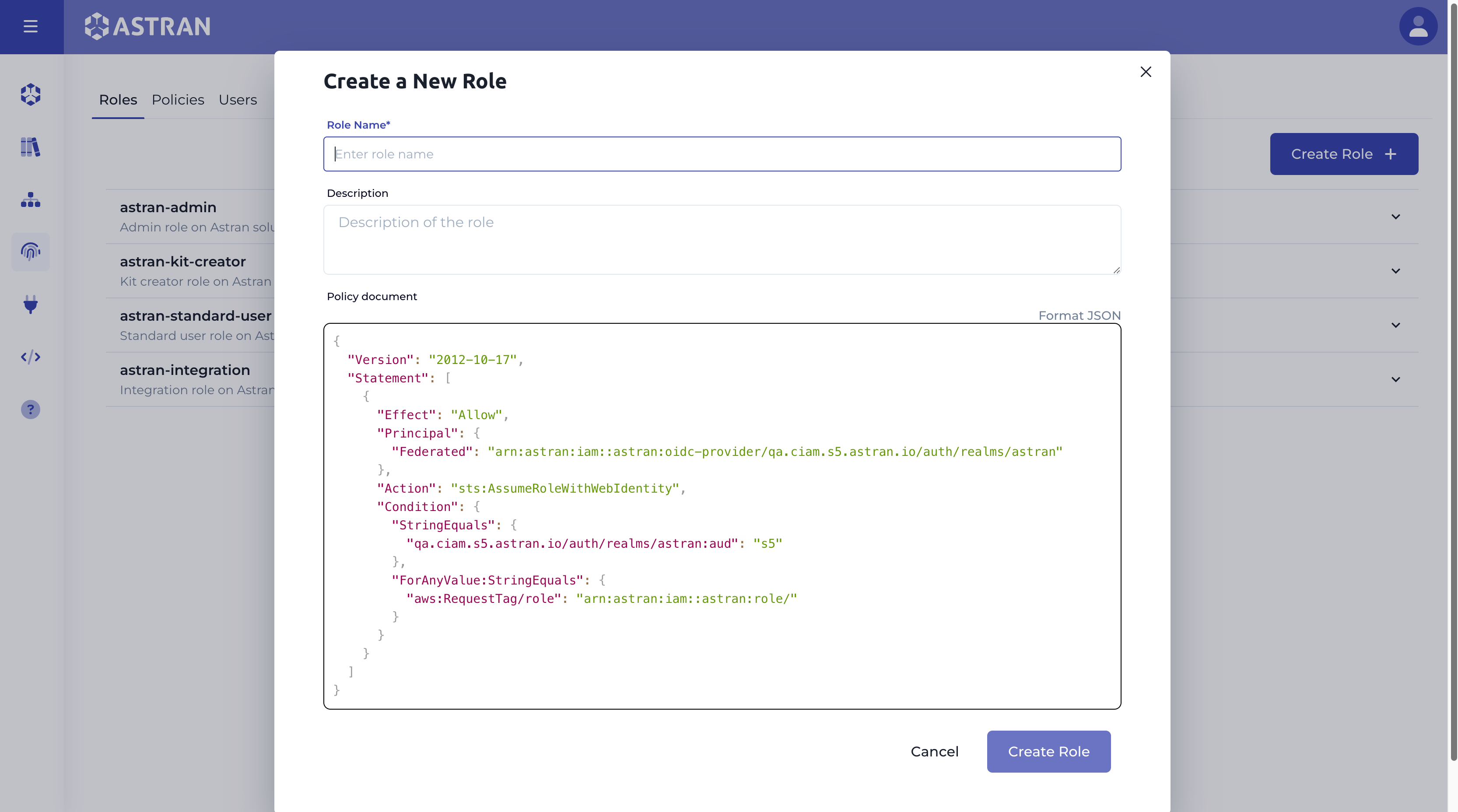Viewport: 1458px width, 812px height.
Task: Click the Format JSON link
Action: [x=1079, y=316]
